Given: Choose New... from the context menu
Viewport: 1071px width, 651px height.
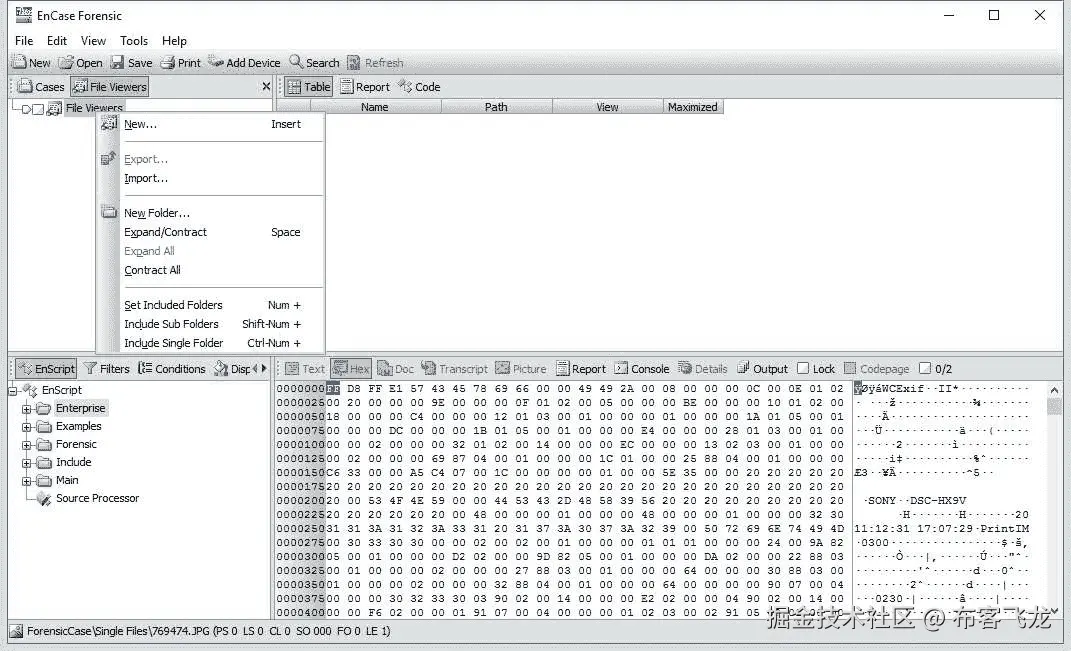Looking at the screenshot, I should (x=212, y=124).
